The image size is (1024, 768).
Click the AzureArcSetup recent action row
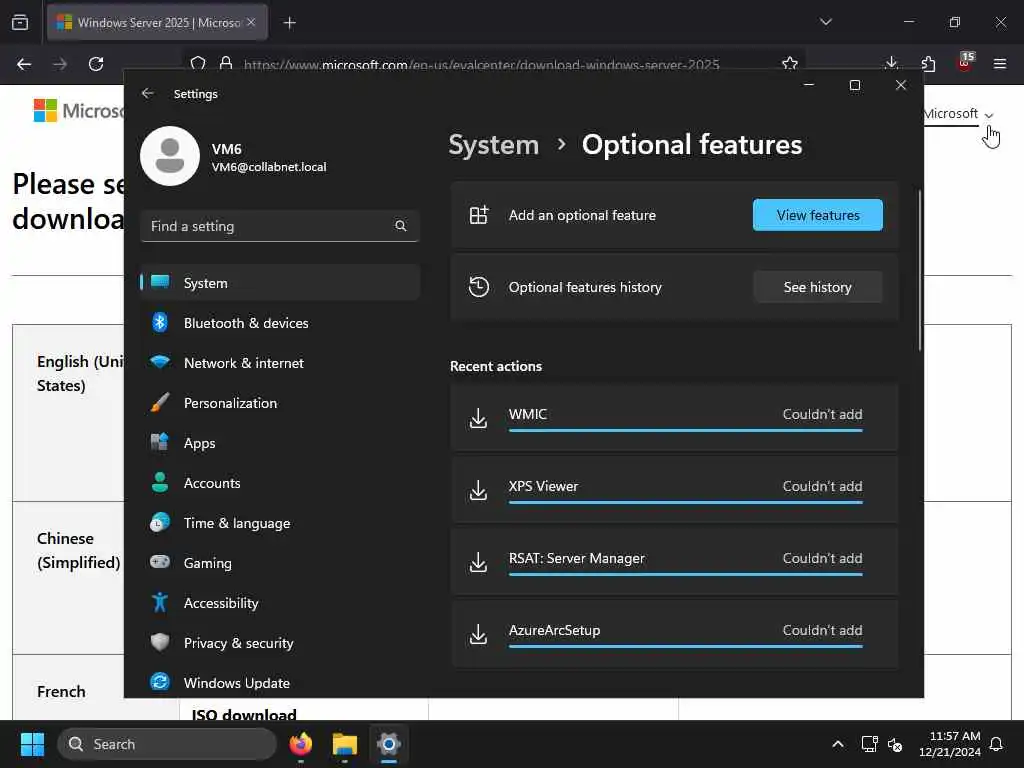674,633
